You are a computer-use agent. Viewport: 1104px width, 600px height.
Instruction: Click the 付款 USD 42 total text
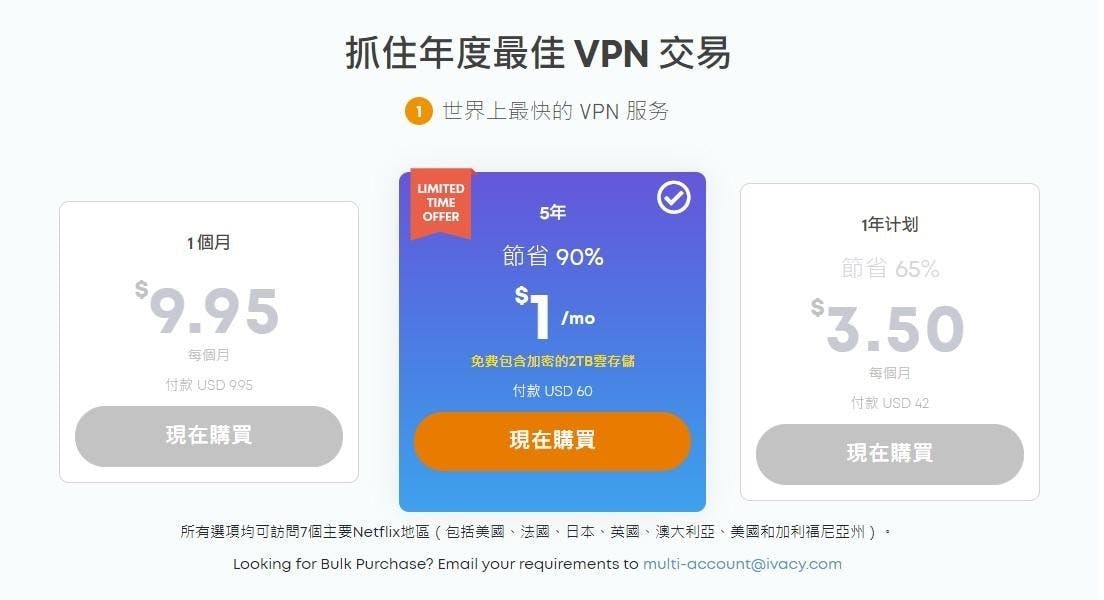890,403
